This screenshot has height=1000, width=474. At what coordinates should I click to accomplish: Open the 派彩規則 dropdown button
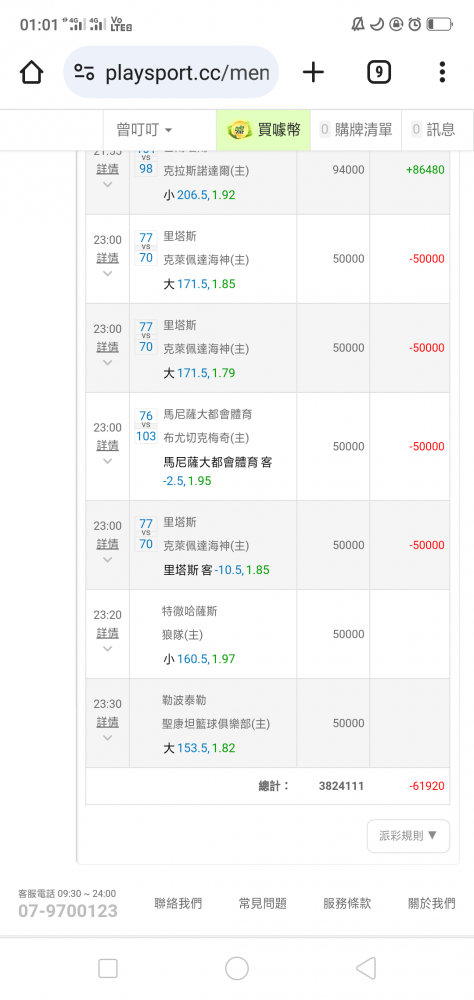pos(408,835)
